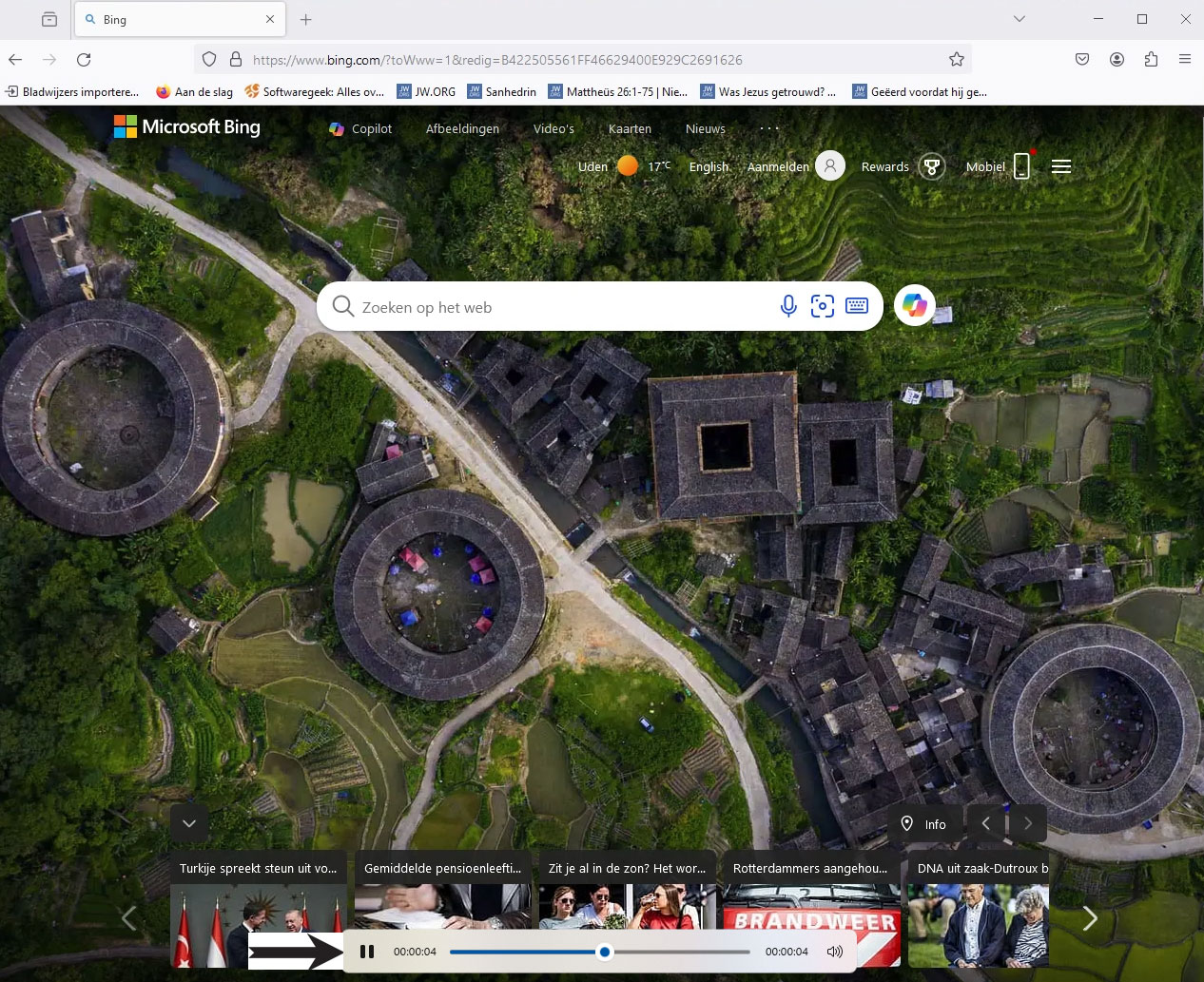The width and height of the screenshot is (1204, 982).
Task: Click the user avatar next to Aanmelden
Action: point(830,165)
